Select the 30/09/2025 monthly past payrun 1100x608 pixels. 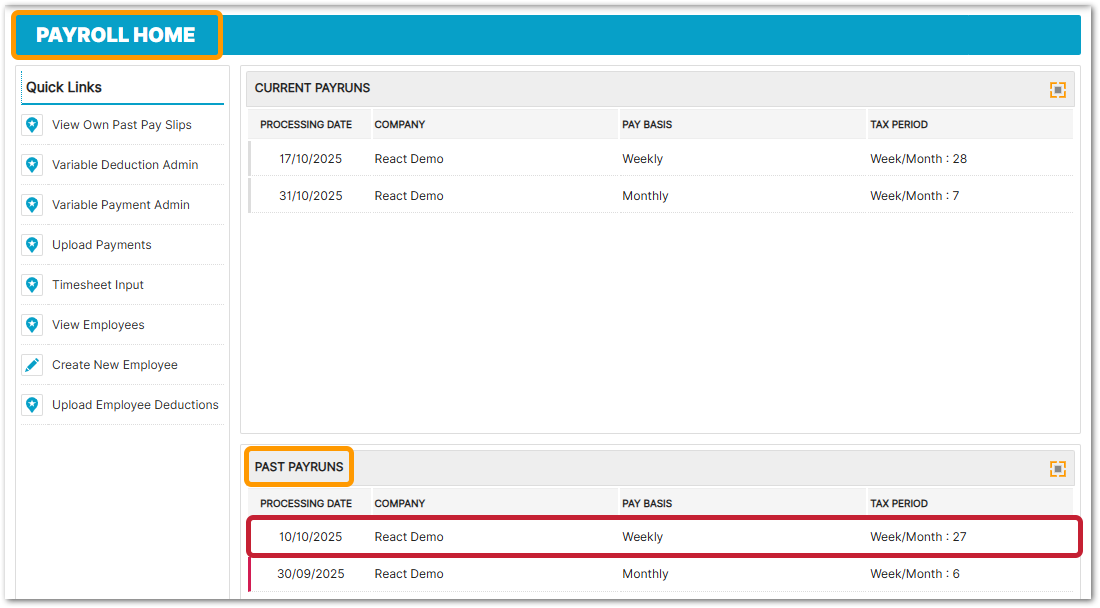[310, 574]
